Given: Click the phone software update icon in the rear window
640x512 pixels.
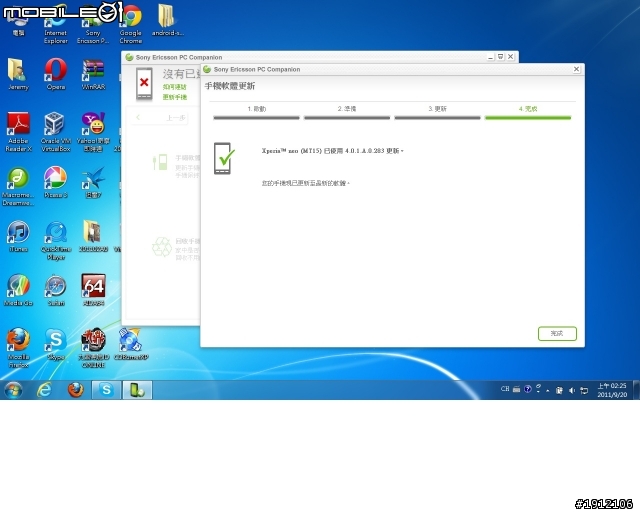Looking at the screenshot, I should pyautogui.click(x=160, y=162).
